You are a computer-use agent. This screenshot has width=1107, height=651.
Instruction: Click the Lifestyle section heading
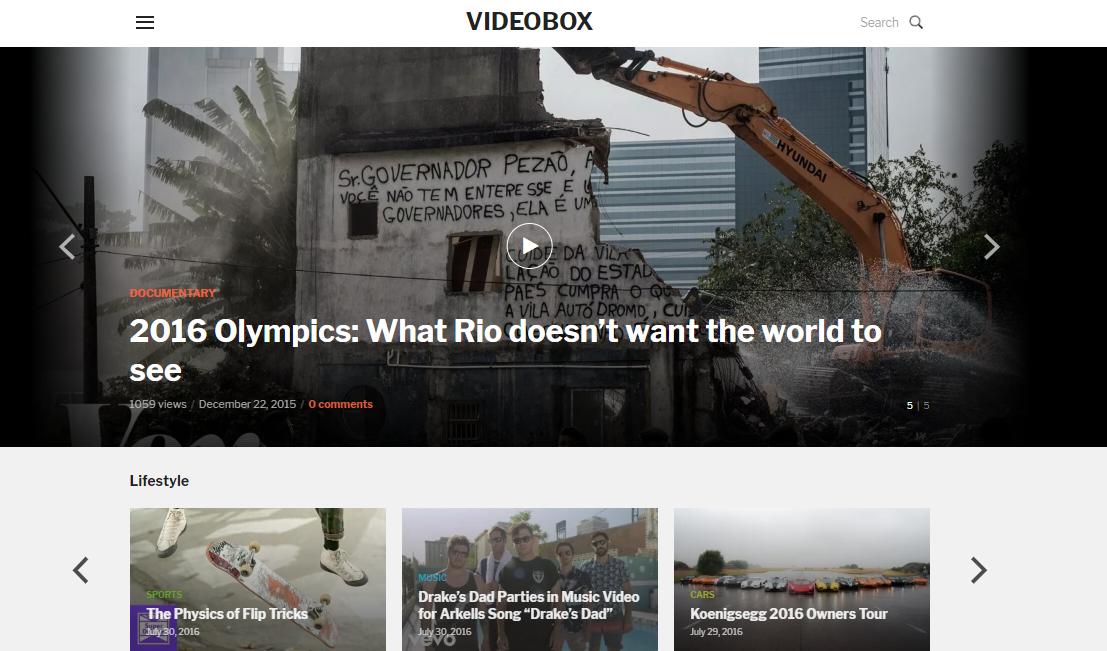[159, 481]
